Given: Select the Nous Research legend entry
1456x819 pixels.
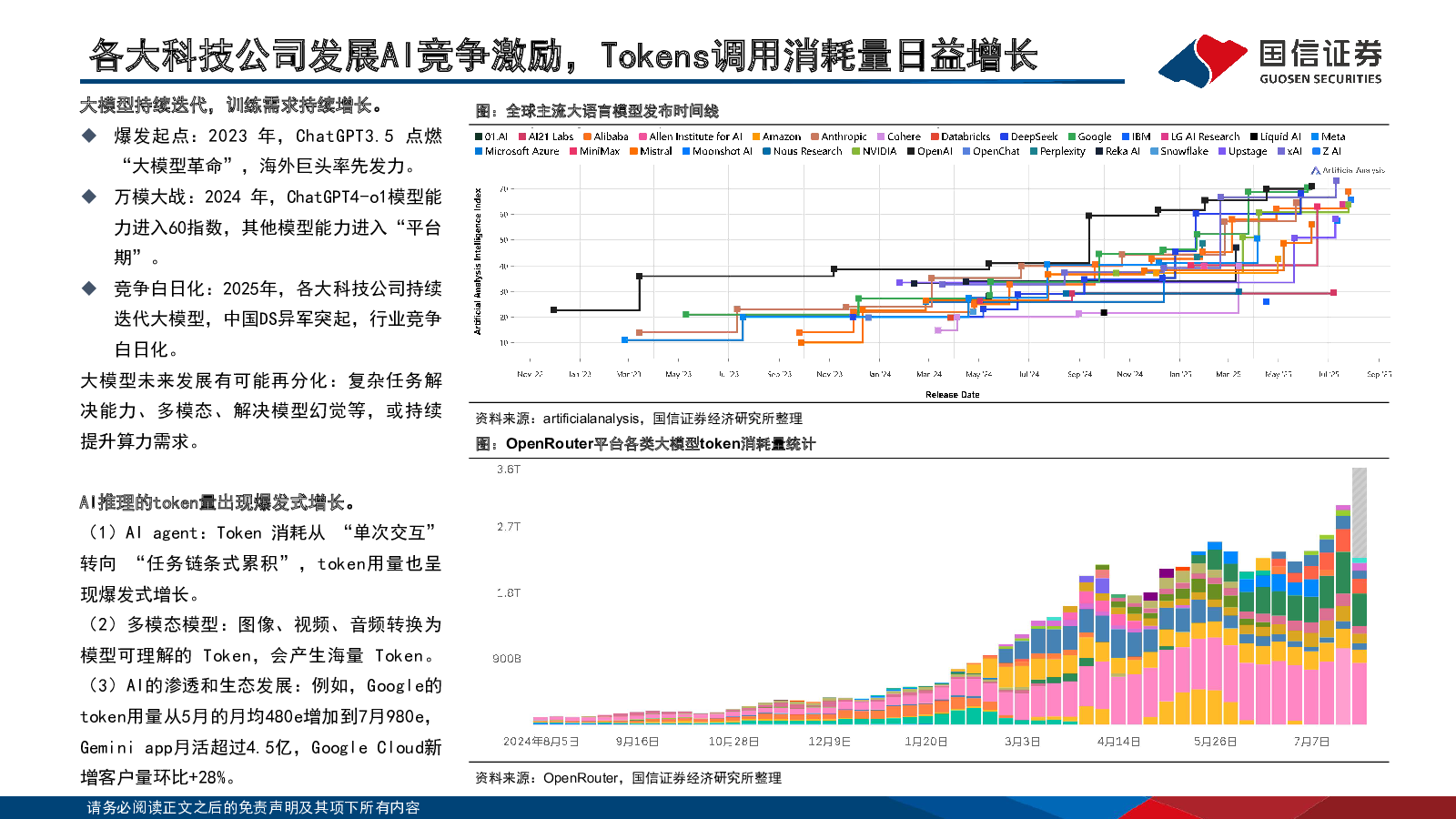Looking at the screenshot, I should (803, 151).
